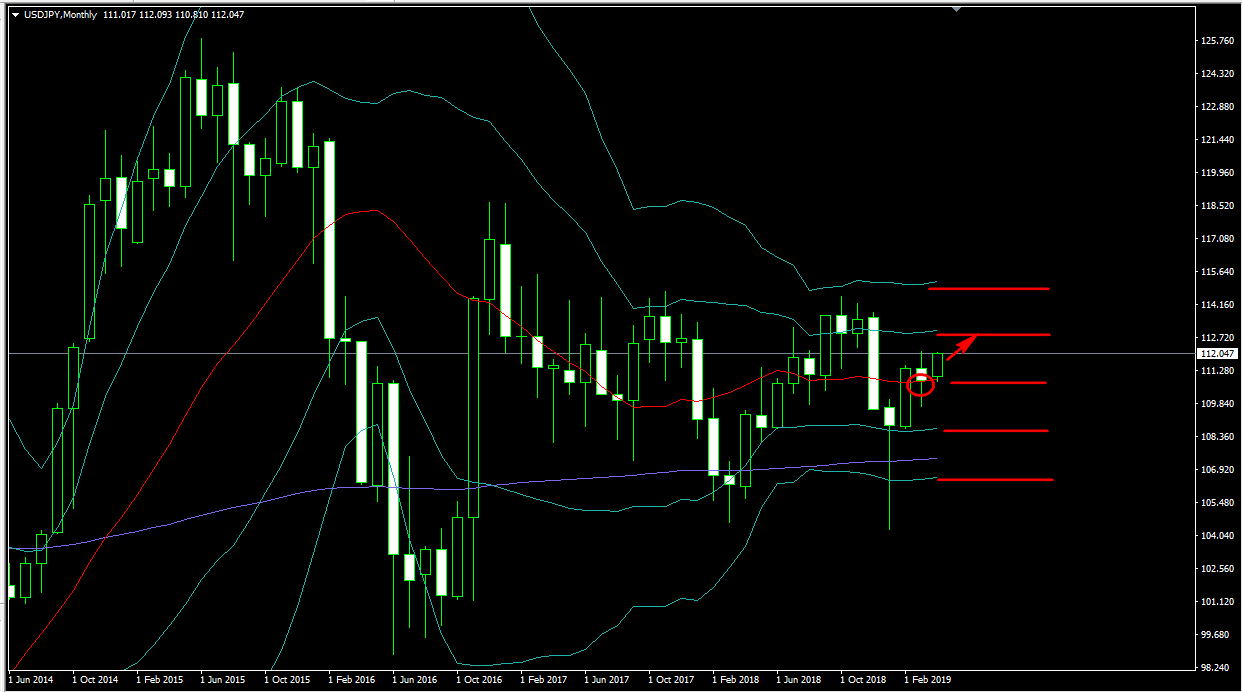Click the 119.960 price axis label

tap(1218, 173)
